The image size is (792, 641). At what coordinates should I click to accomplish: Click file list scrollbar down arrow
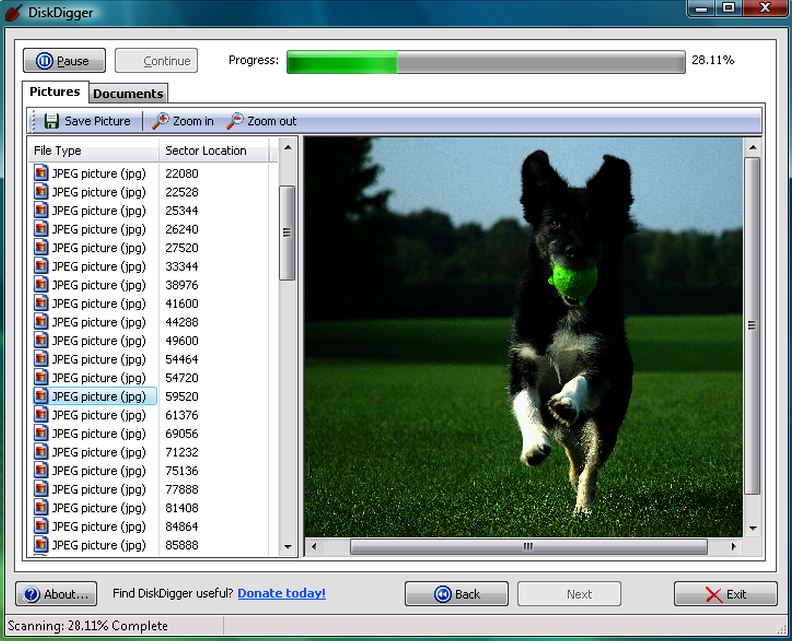(287, 547)
